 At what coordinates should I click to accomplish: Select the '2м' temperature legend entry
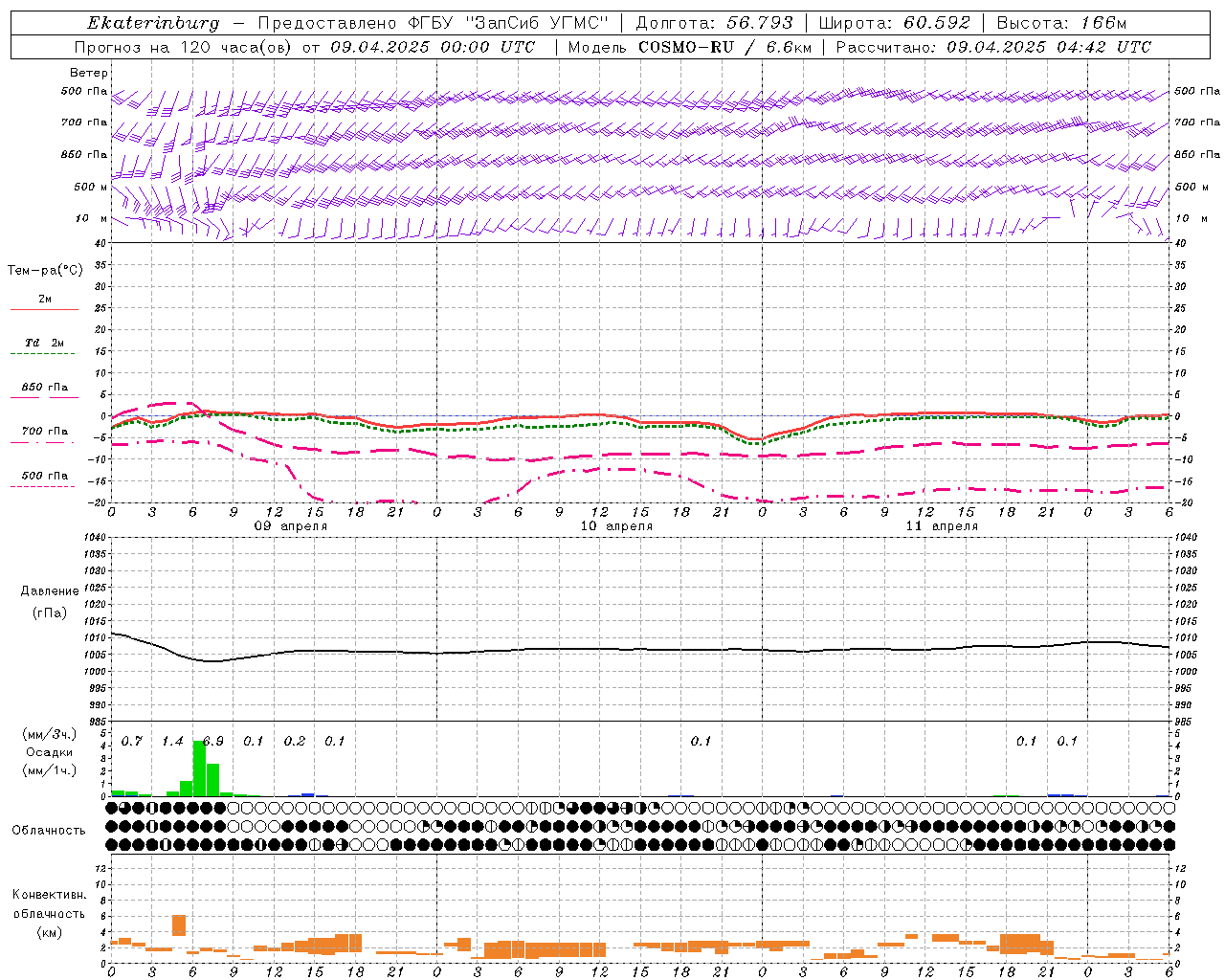coord(45,299)
